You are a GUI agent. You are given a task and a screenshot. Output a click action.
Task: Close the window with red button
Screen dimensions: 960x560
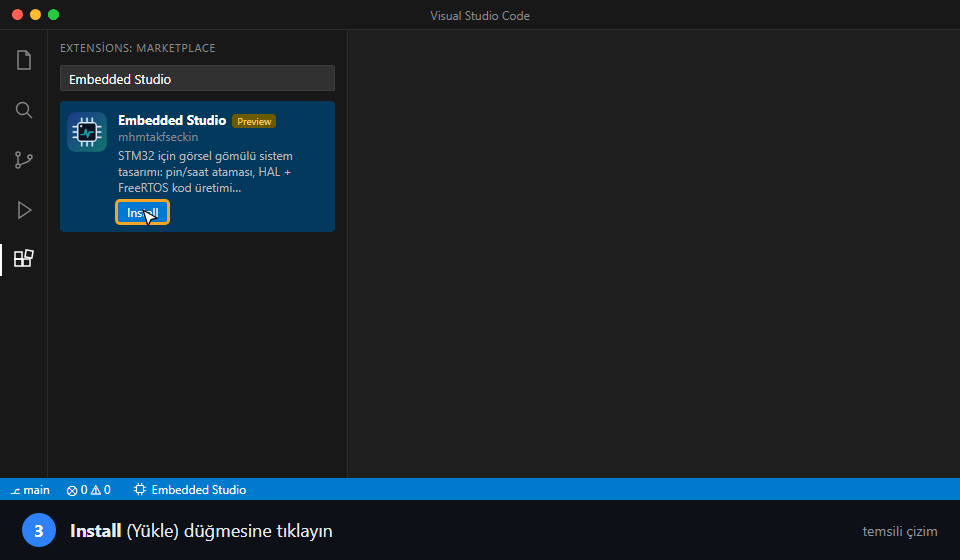[x=18, y=15]
